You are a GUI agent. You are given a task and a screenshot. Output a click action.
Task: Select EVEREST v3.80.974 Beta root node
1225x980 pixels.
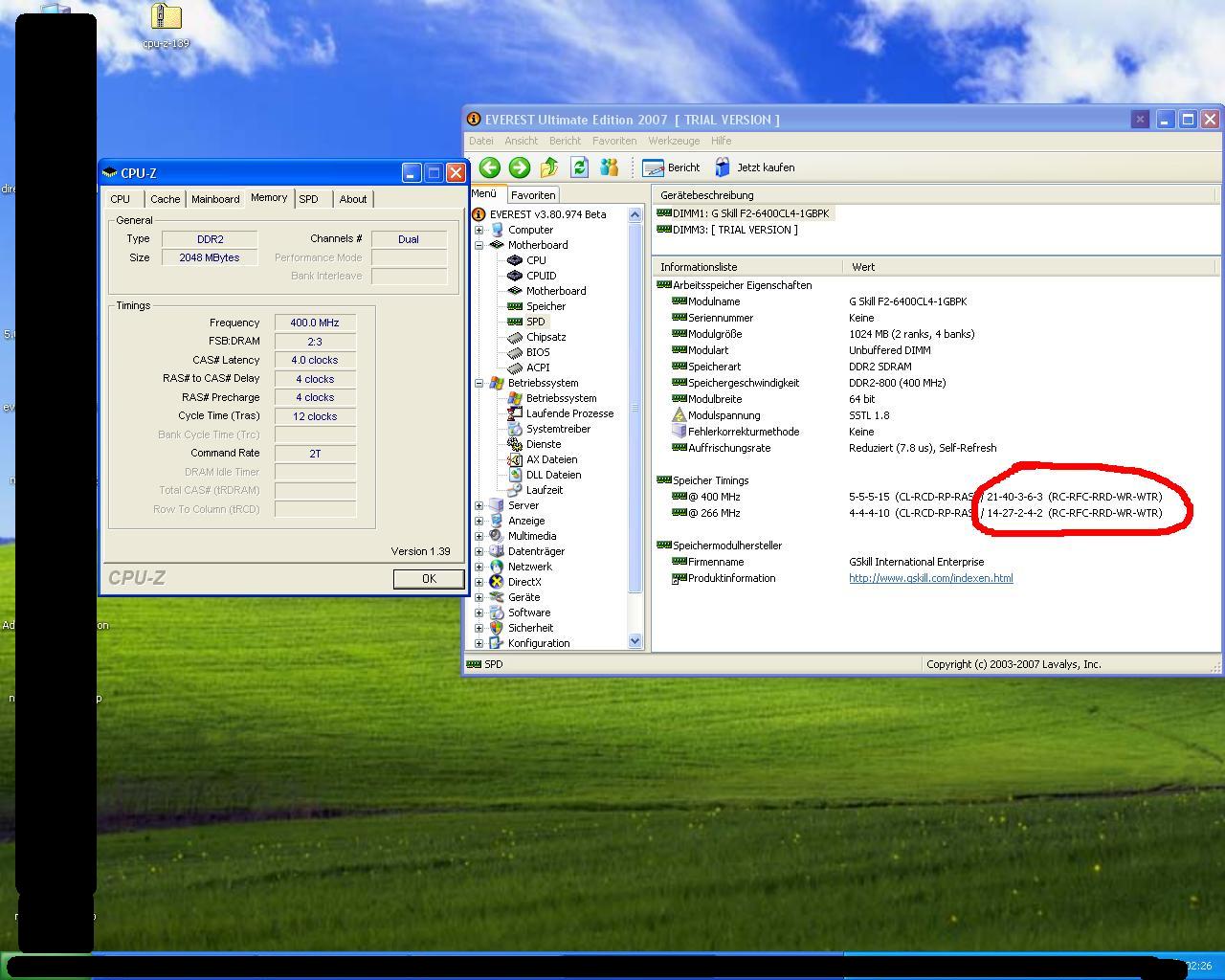click(547, 214)
